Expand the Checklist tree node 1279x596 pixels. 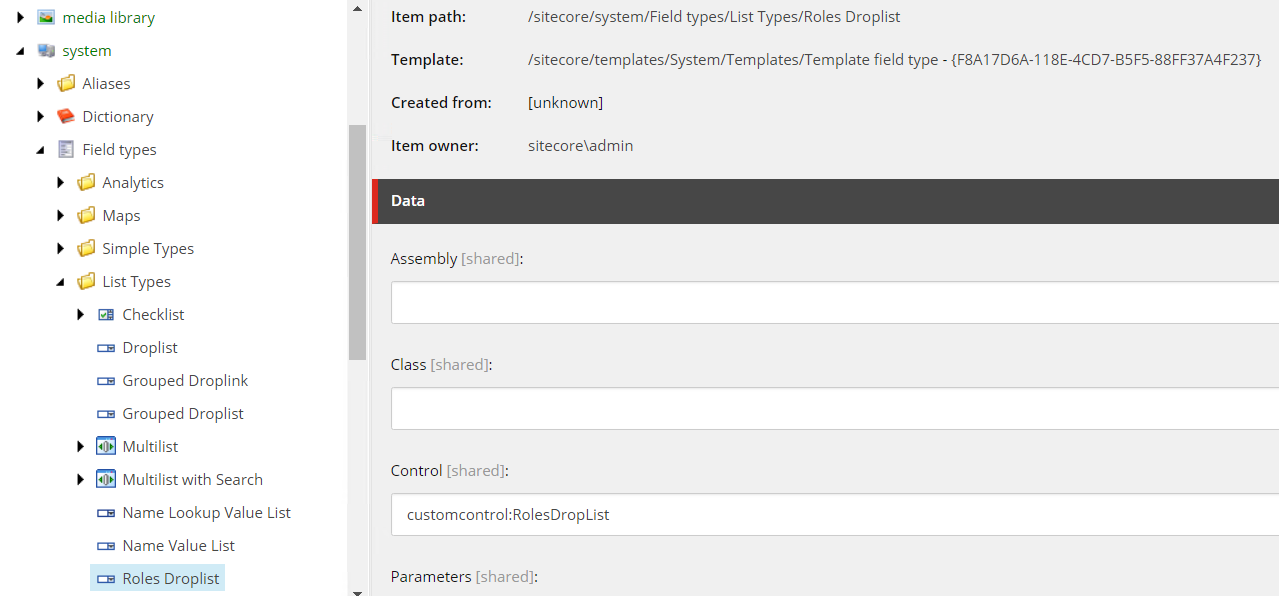tap(81, 314)
